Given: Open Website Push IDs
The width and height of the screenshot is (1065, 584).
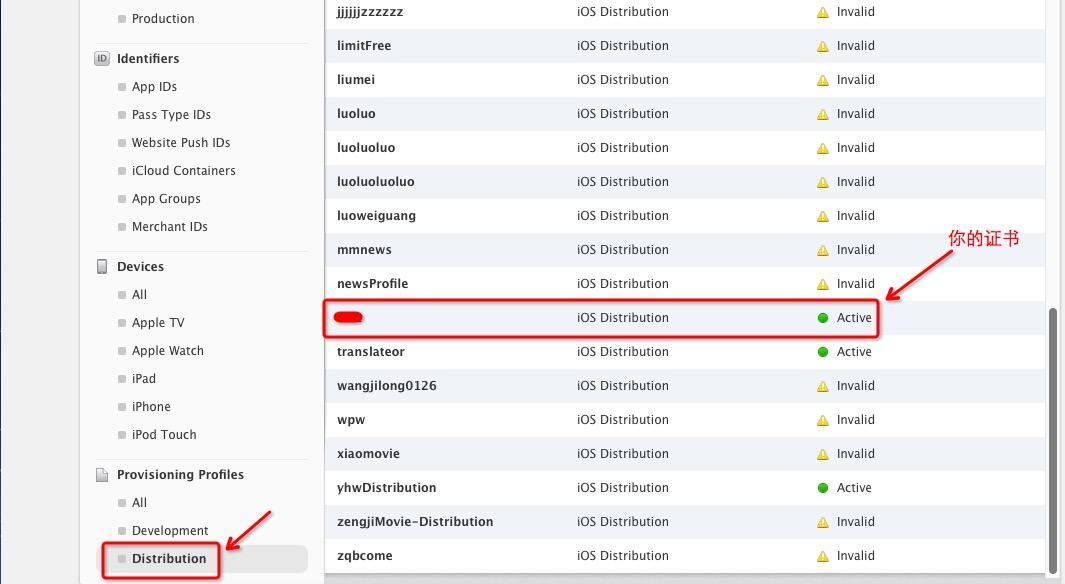Looking at the screenshot, I should tap(181, 143).
